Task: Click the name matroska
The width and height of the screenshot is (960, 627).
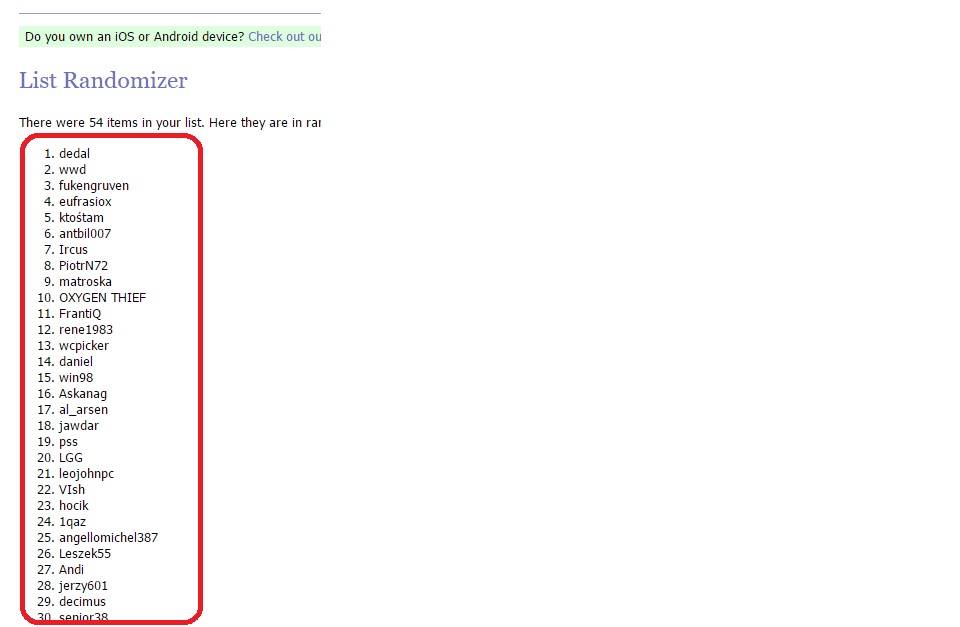Action: [85, 282]
